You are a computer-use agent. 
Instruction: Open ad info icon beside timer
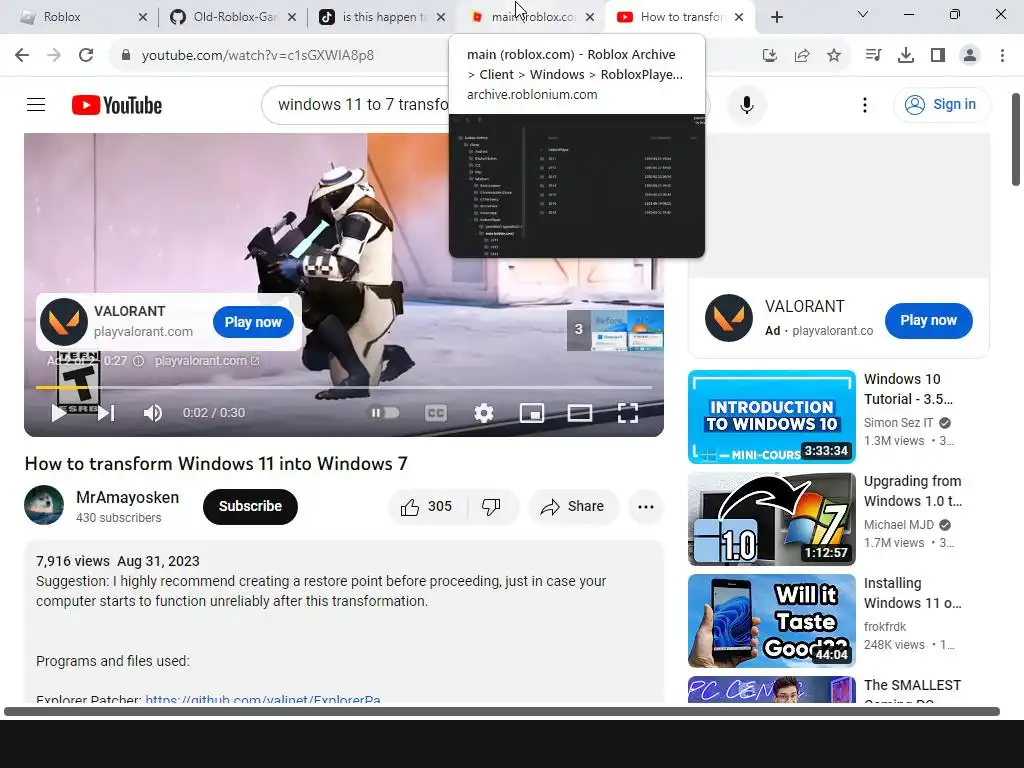click(x=138, y=360)
